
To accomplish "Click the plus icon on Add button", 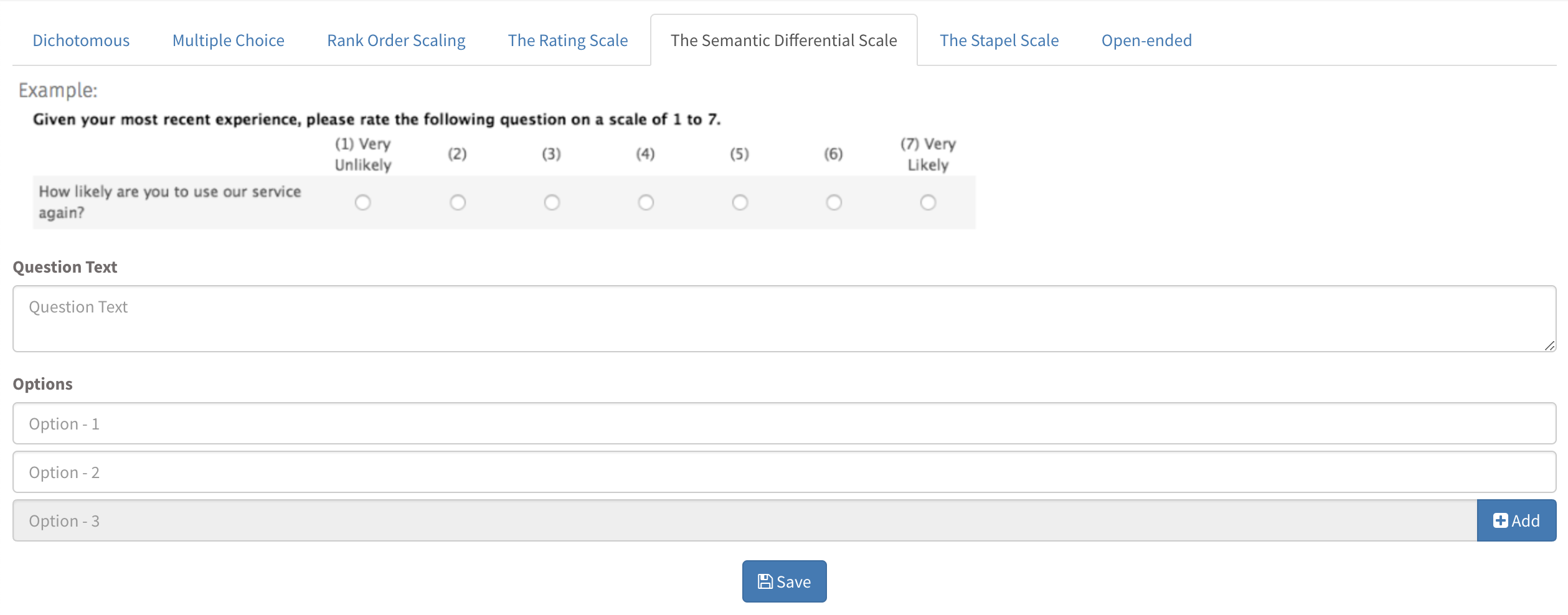I will pos(1500,520).
